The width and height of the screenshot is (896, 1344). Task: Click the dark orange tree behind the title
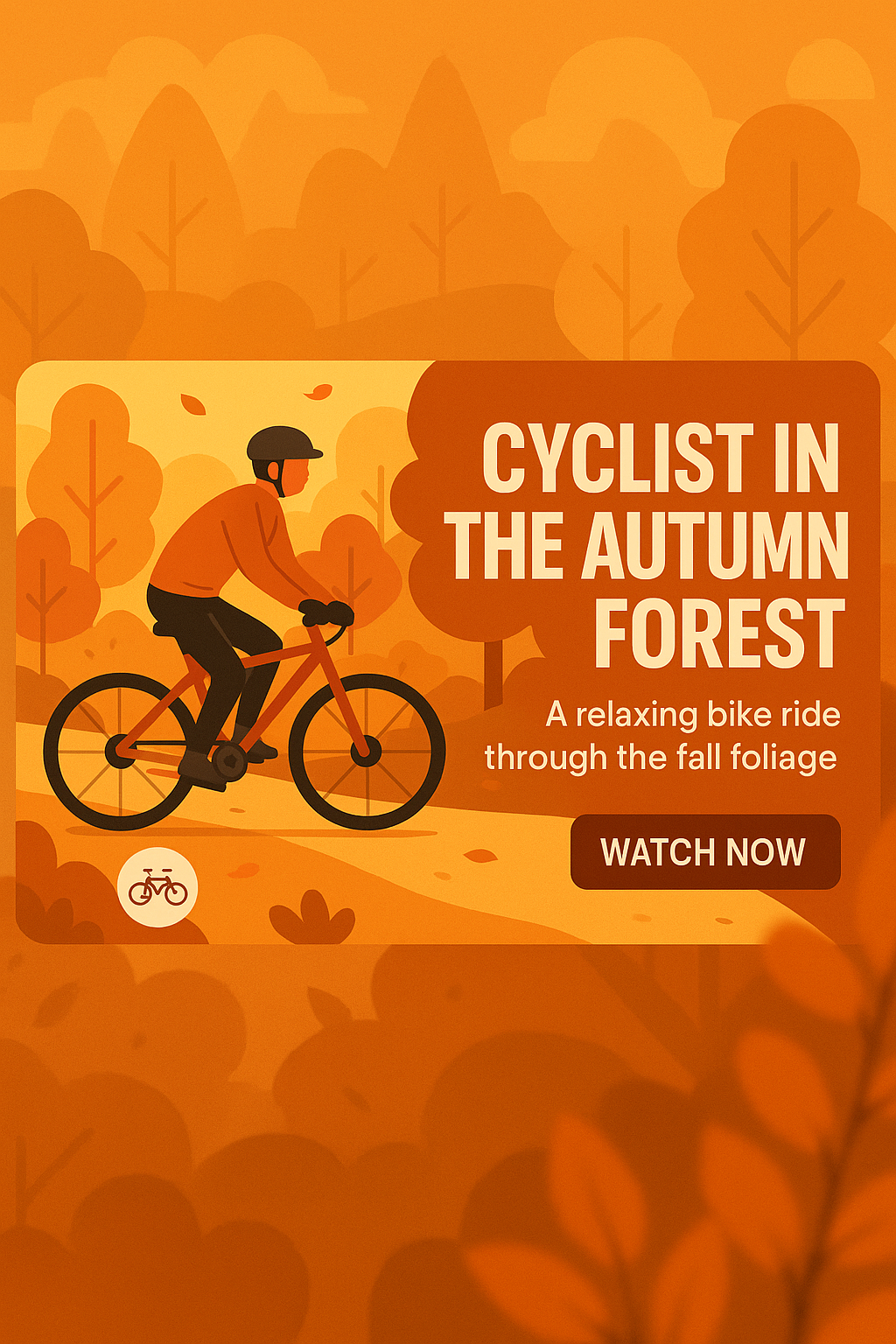pyautogui.click(x=464, y=560)
